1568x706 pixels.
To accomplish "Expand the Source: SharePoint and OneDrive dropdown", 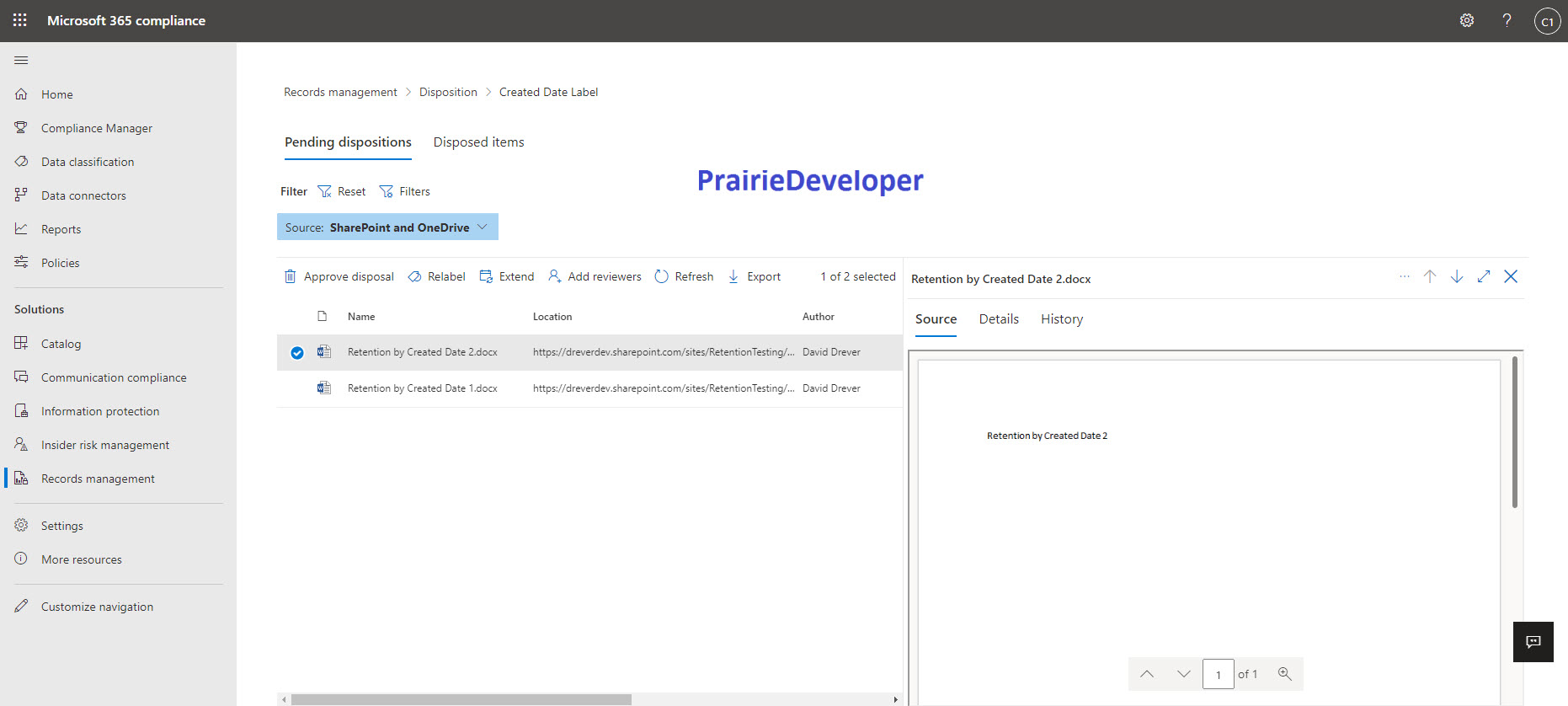I will [387, 227].
